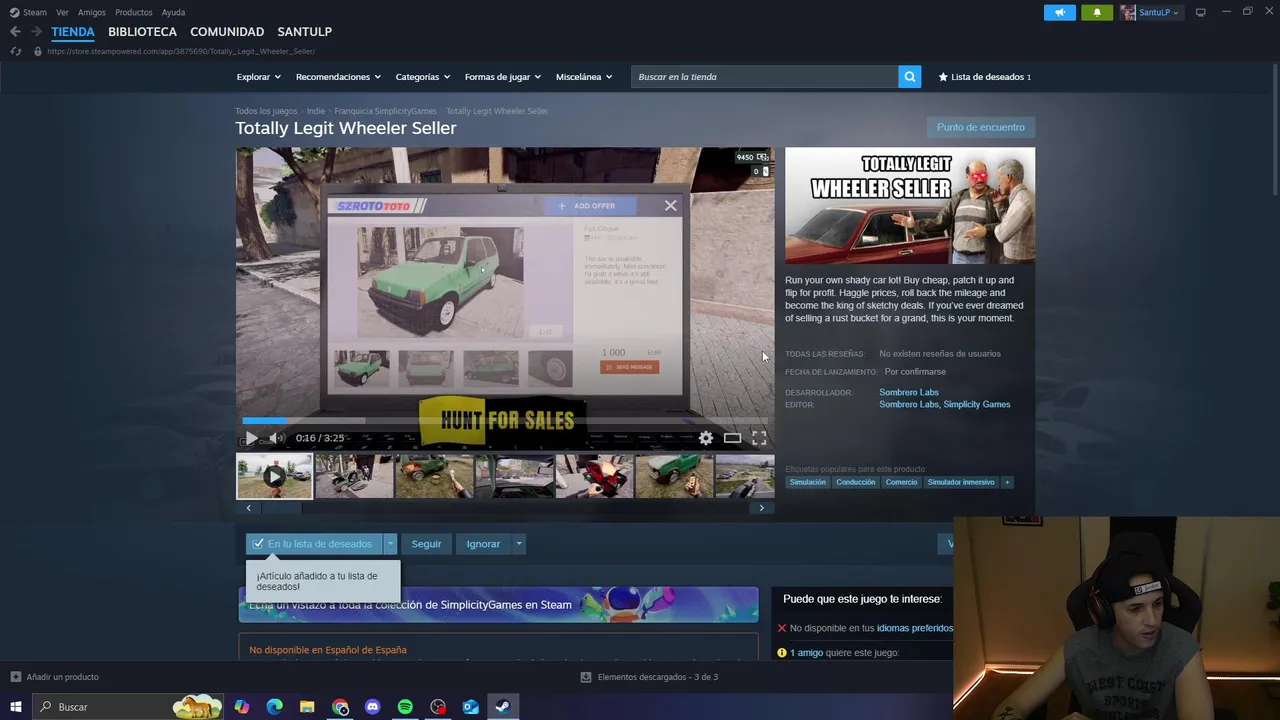Image resolution: width=1280 pixels, height=720 pixels.
Task: Expand the Recomendaciones dropdown
Action: click(338, 77)
